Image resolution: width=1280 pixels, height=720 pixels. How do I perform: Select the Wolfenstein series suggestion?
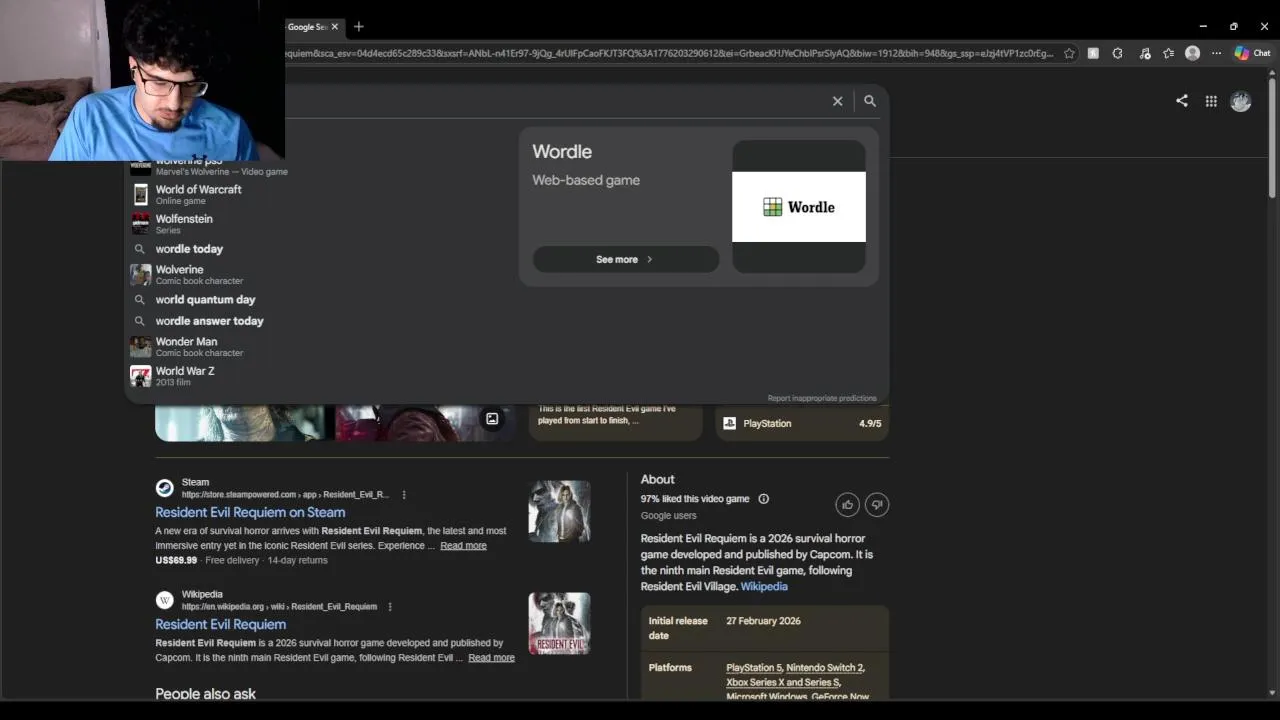point(184,223)
